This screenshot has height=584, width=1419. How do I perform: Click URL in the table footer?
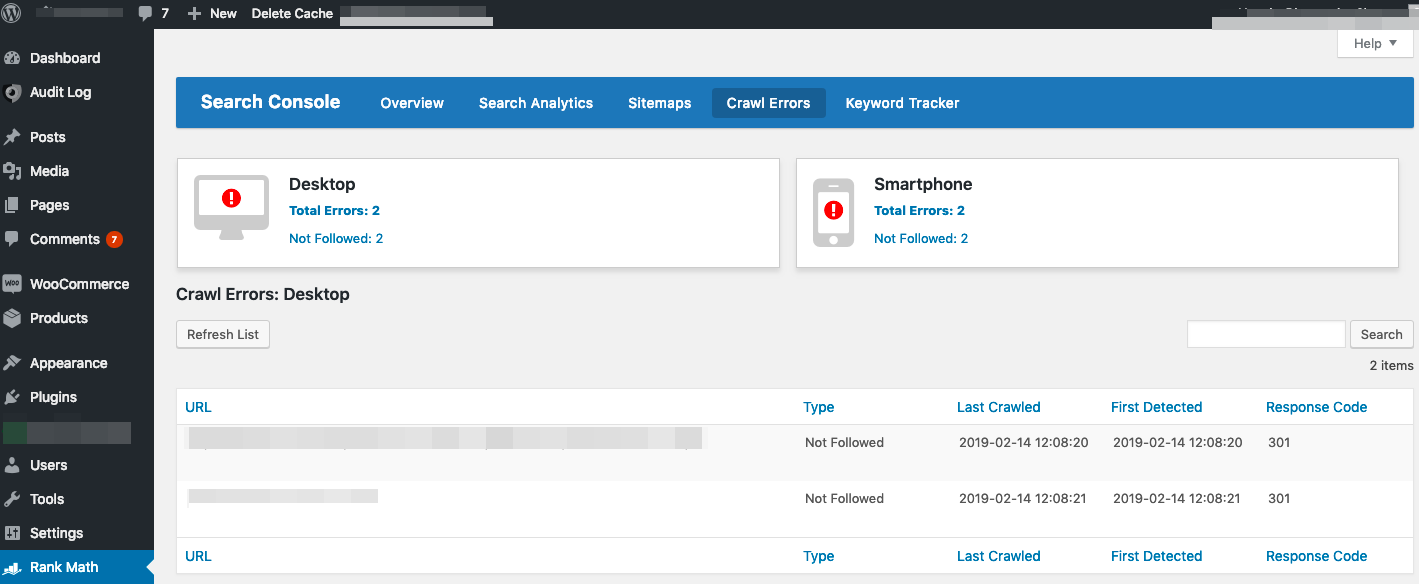pyautogui.click(x=198, y=556)
